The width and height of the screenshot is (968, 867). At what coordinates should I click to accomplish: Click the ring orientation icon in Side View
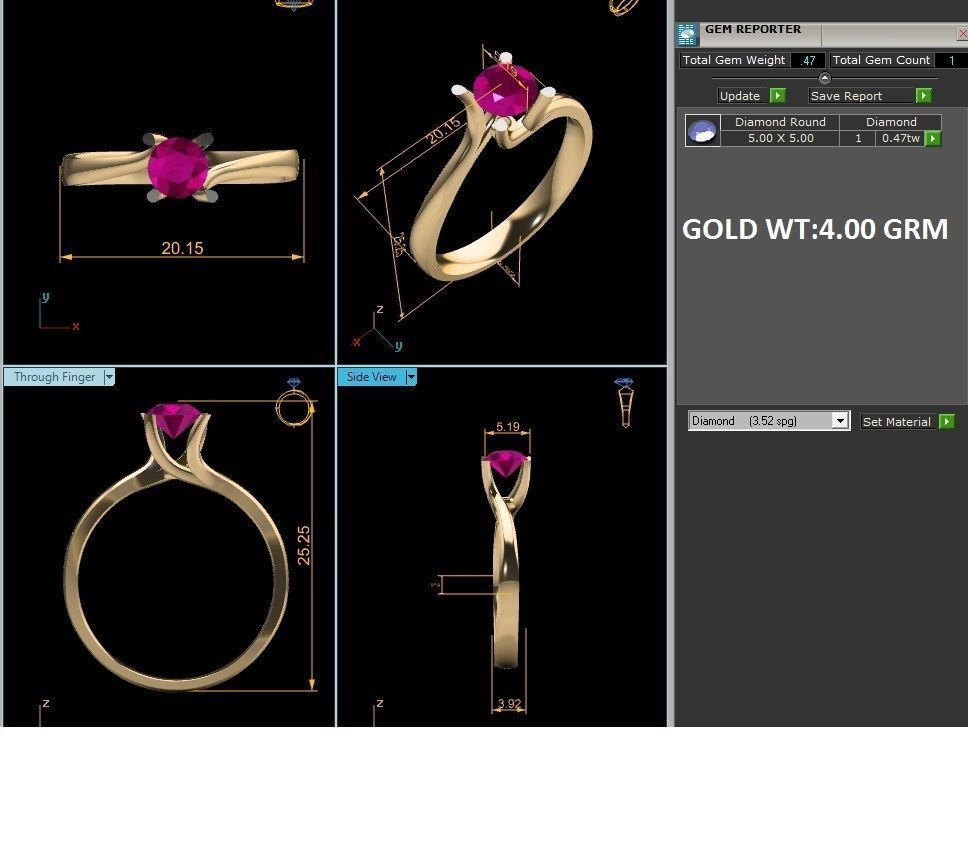pos(625,402)
